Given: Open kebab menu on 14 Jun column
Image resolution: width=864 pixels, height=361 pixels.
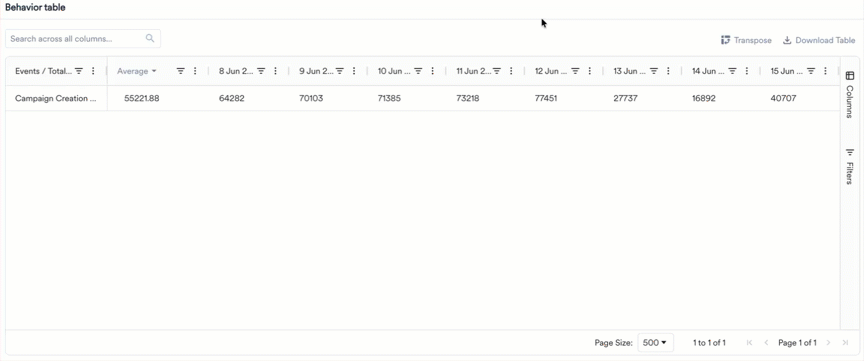Looking at the screenshot, I should tap(747, 71).
